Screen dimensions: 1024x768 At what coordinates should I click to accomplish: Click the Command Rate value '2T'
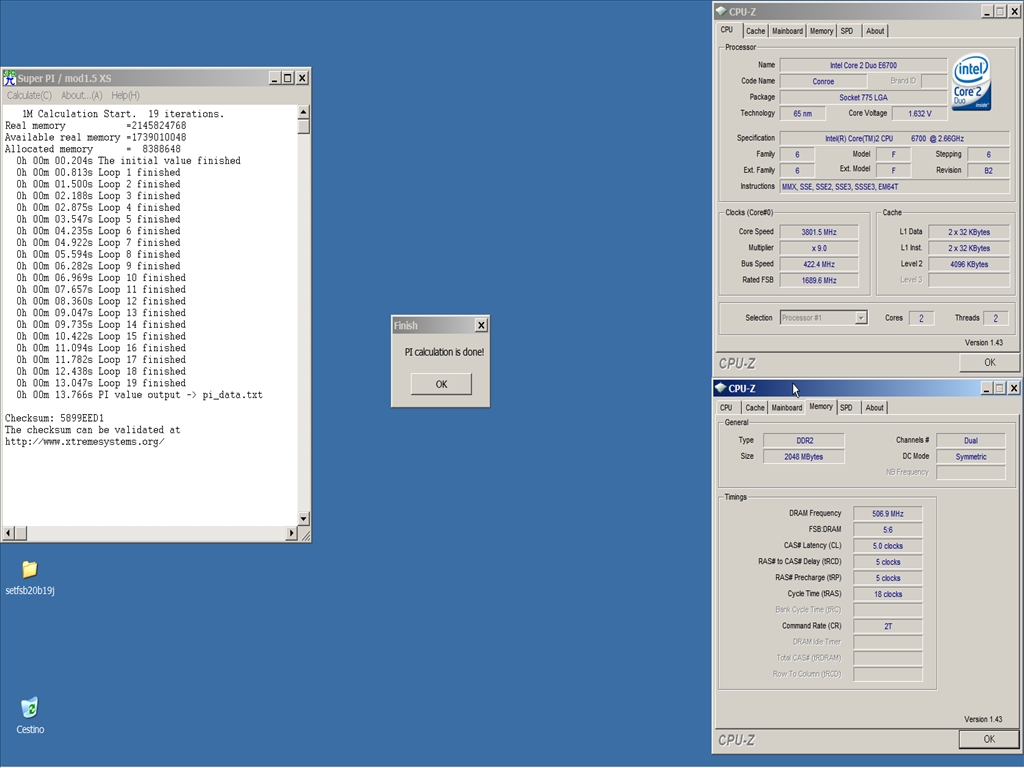pyautogui.click(x=888, y=626)
